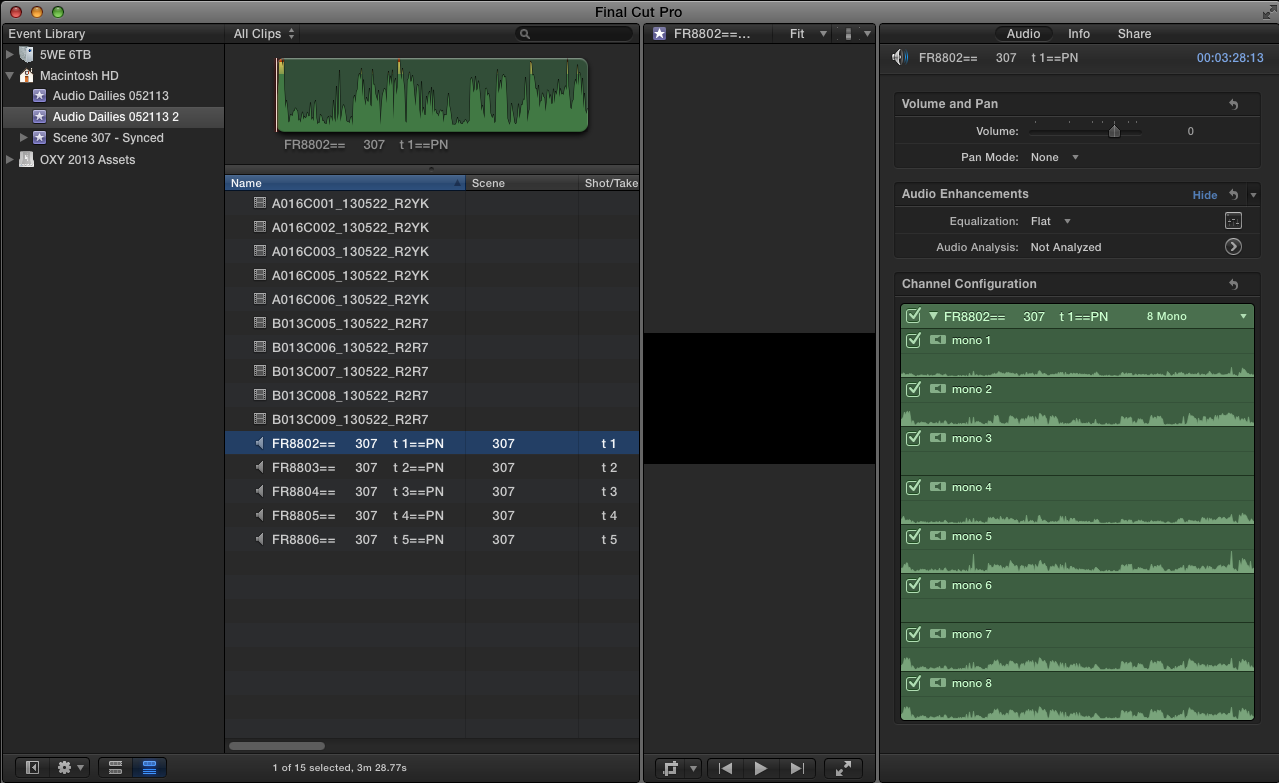Go to the previous edit in the viewer
Viewport: 1279px width, 783px height.
point(726,768)
